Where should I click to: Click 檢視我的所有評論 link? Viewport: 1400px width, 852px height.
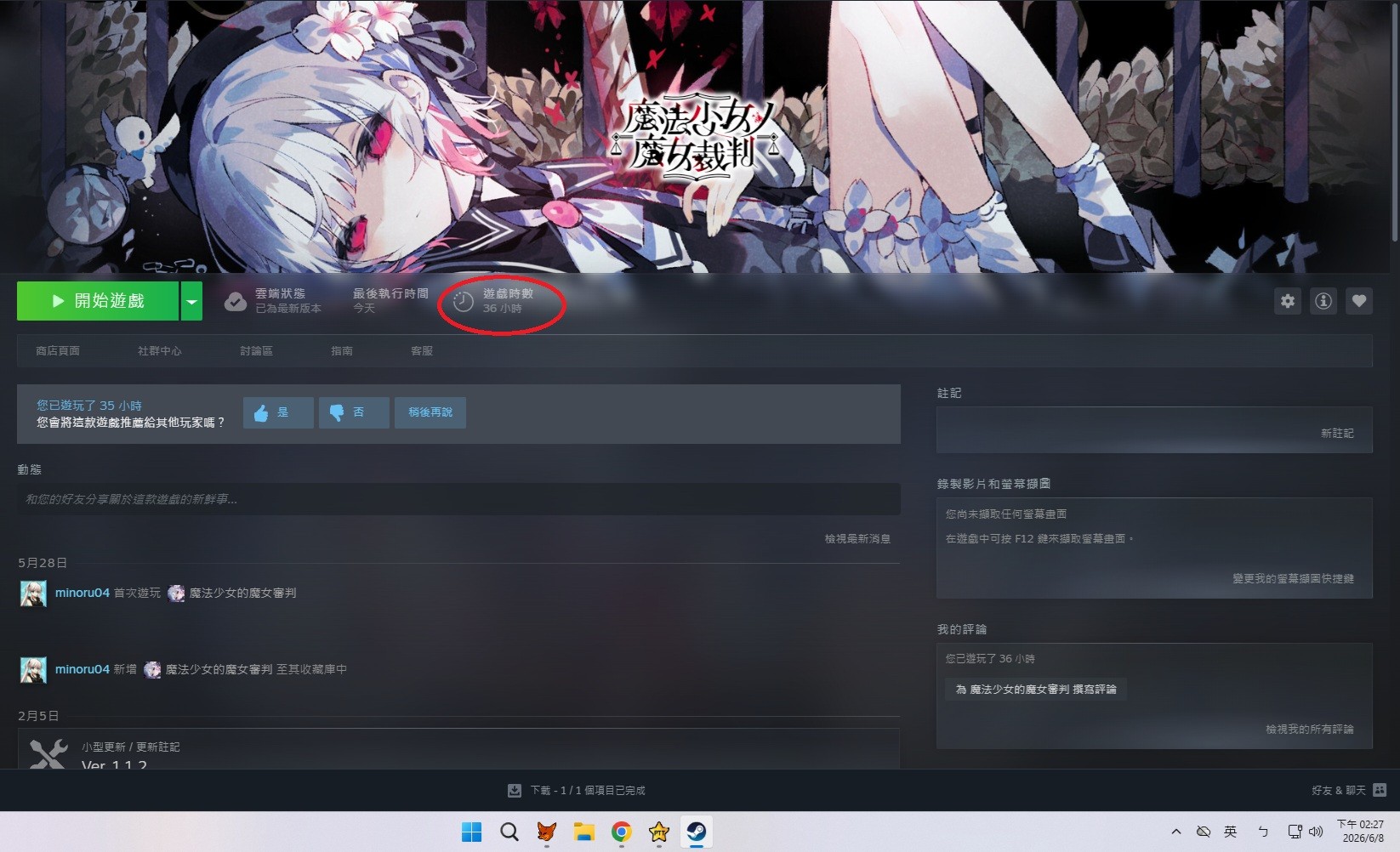coord(1309,730)
